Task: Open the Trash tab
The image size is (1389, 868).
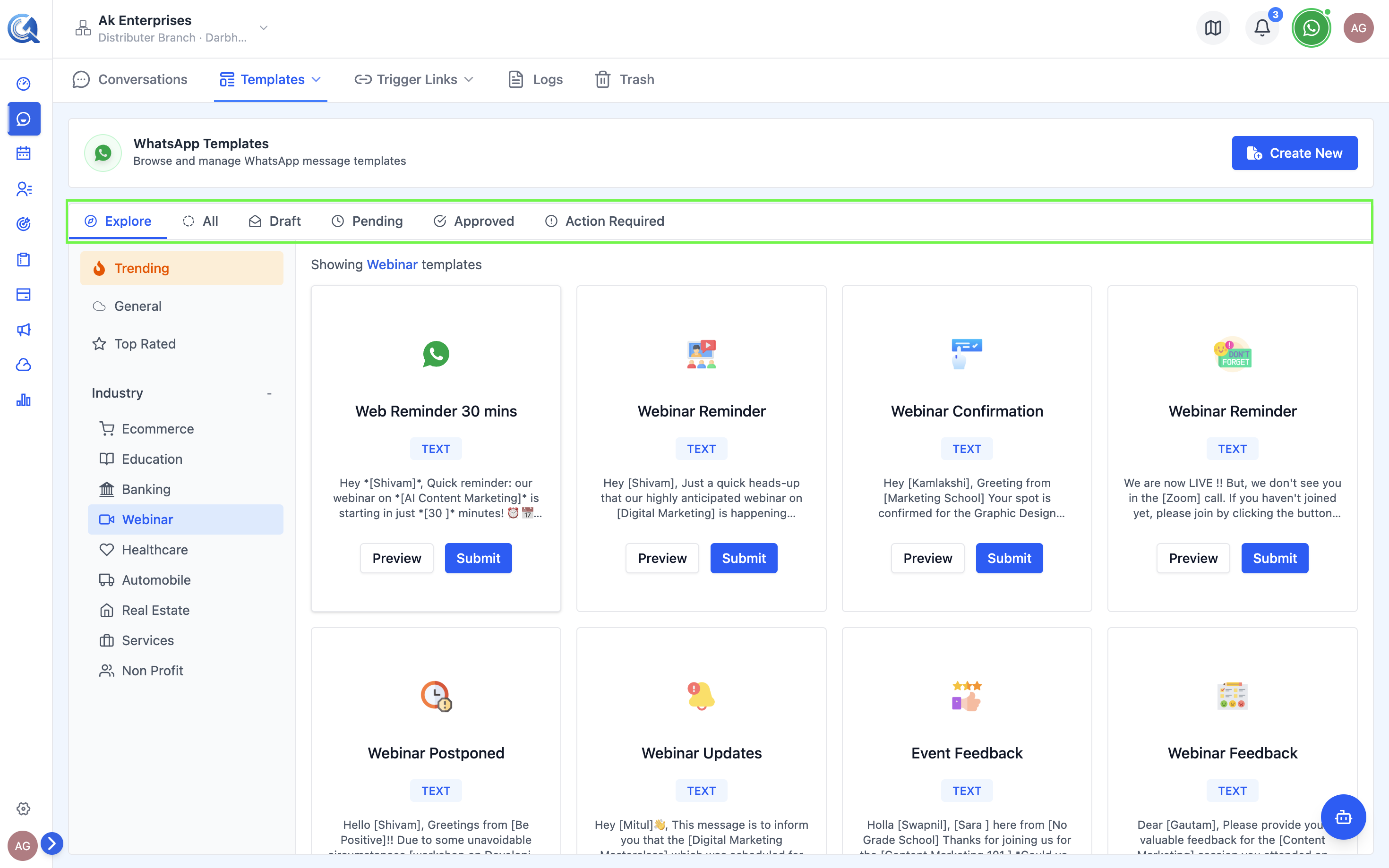Action: (x=625, y=79)
